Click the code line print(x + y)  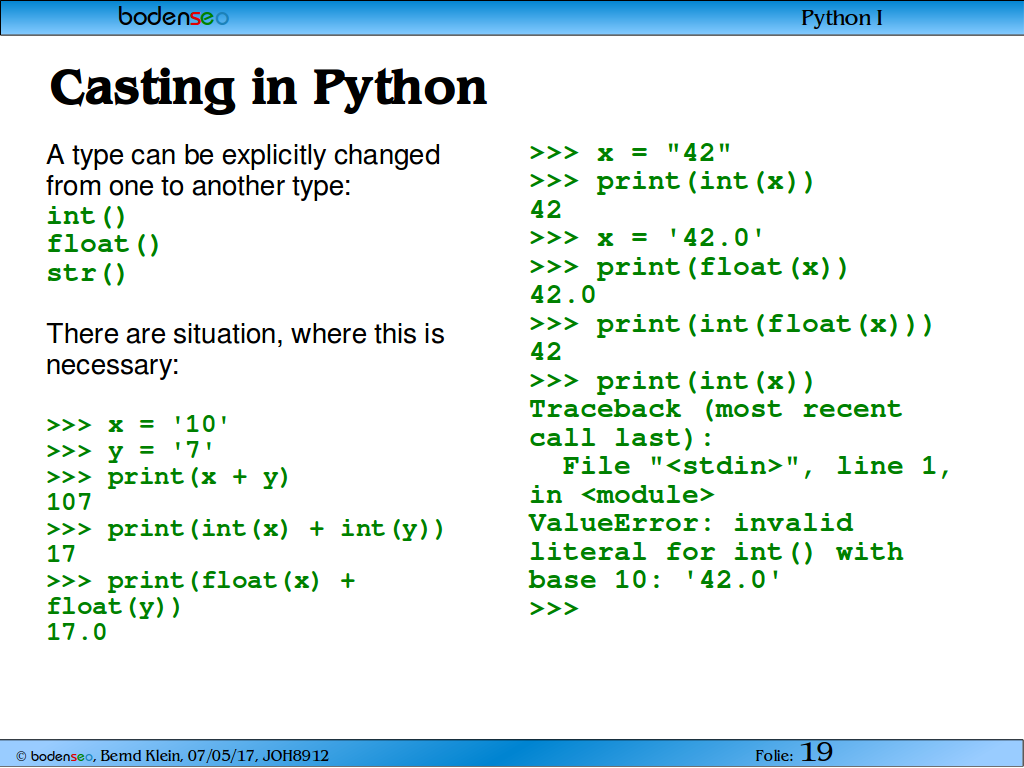click(x=168, y=477)
